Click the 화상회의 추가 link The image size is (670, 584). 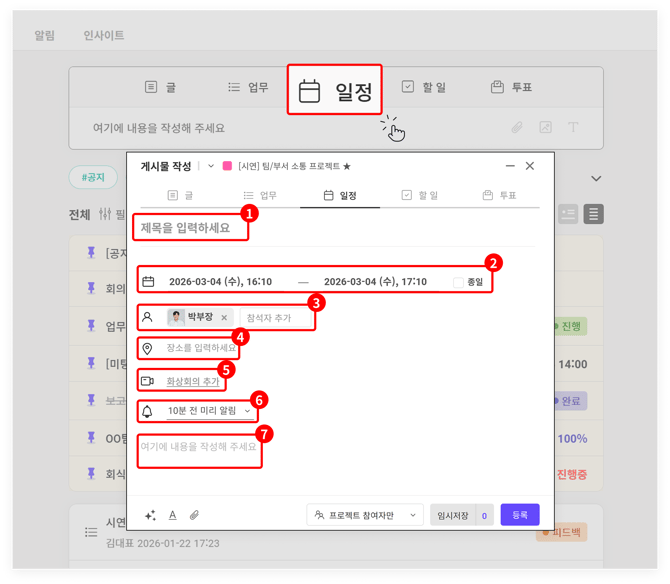click(x=192, y=381)
